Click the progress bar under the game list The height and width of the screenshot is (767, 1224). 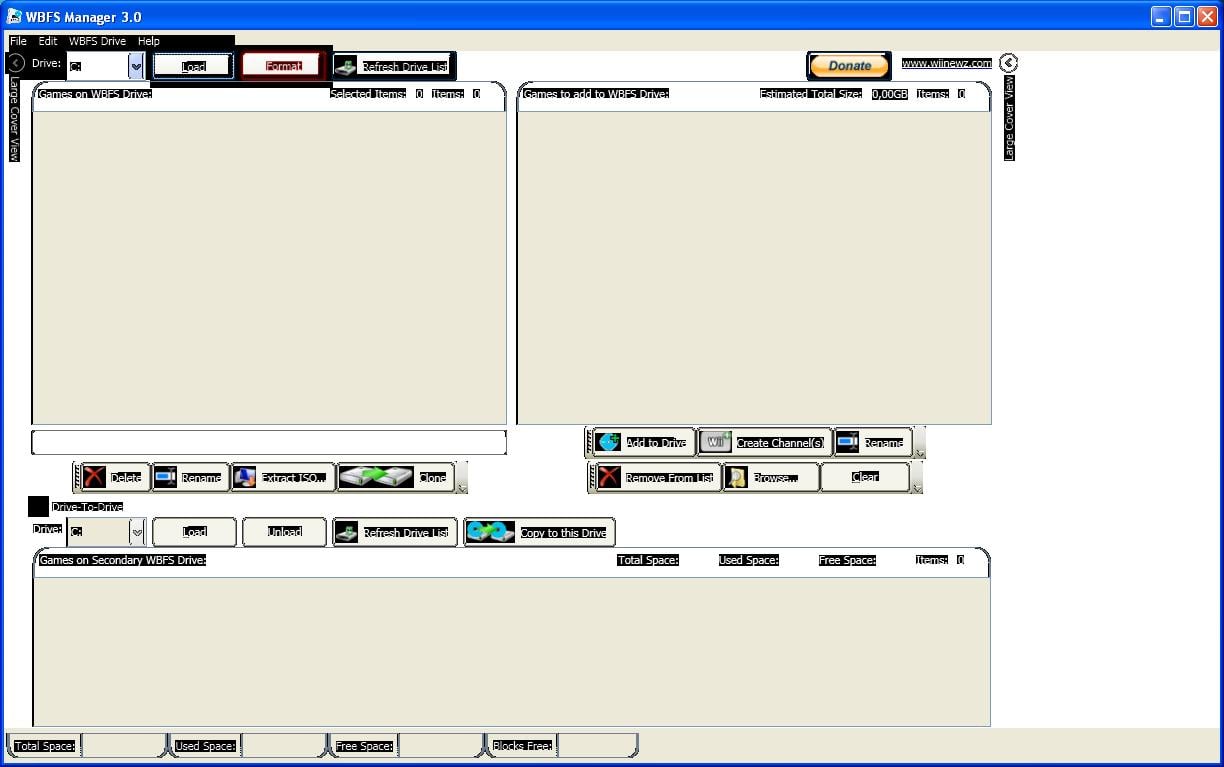[x=269, y=442]
